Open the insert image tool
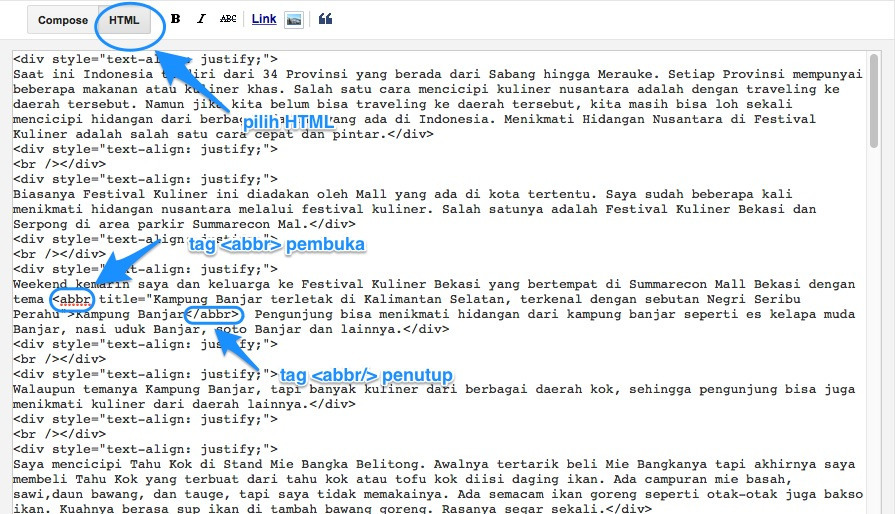This screenshot has height=514, width=895. tap(293, 19)
